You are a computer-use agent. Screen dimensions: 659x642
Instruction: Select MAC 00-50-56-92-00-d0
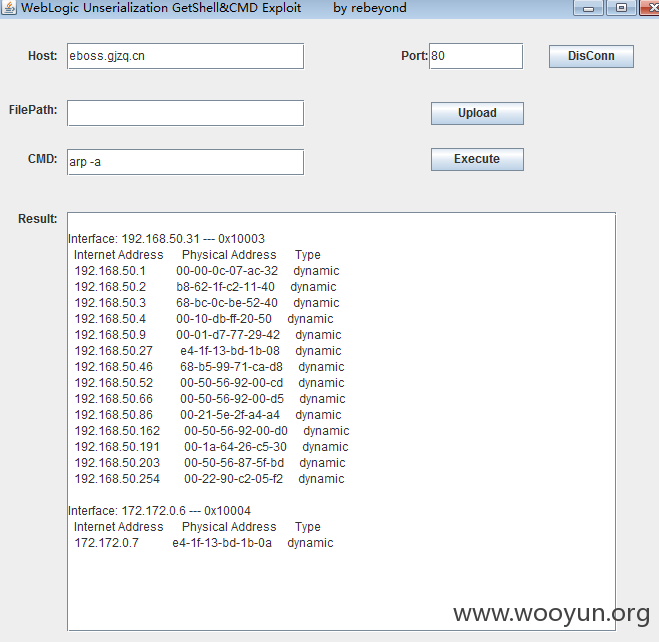(236, 431)
